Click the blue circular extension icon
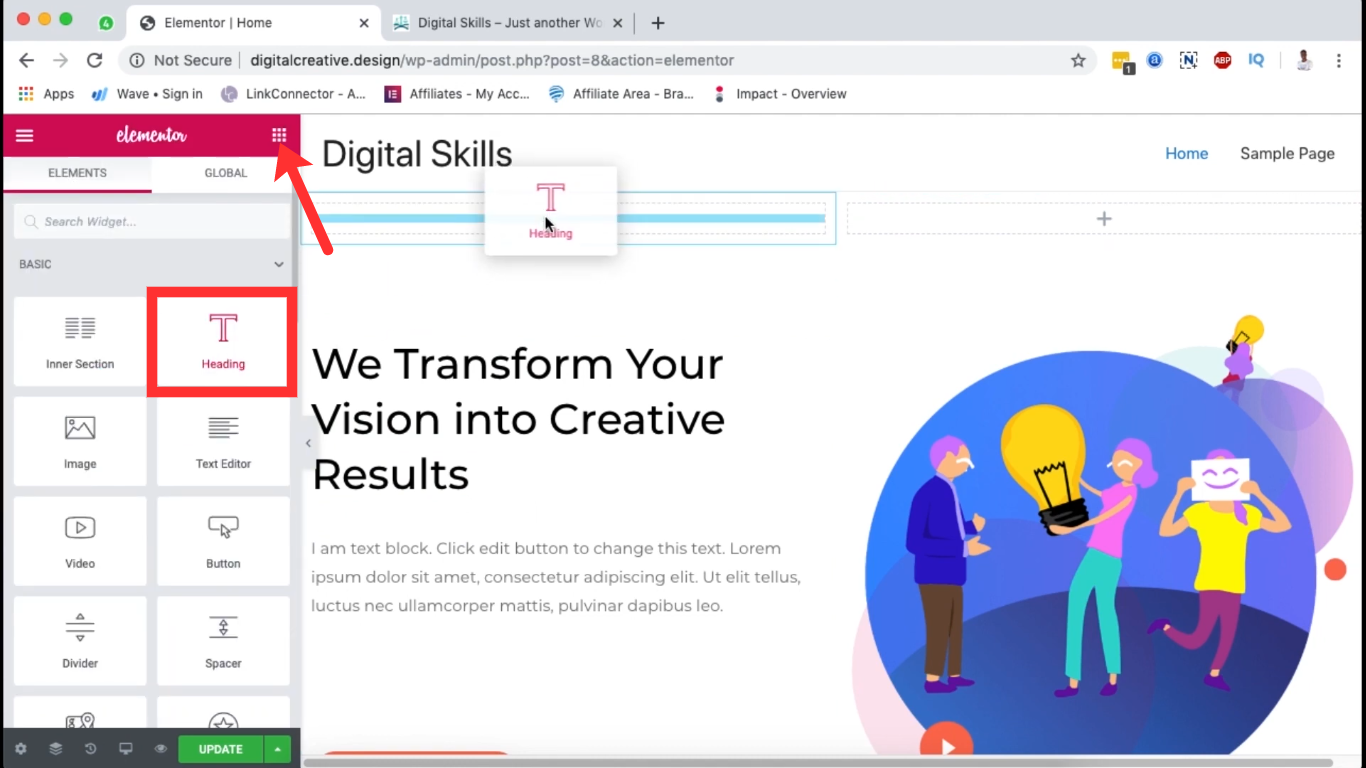1366x768 pixels. tap(1155, 60)
